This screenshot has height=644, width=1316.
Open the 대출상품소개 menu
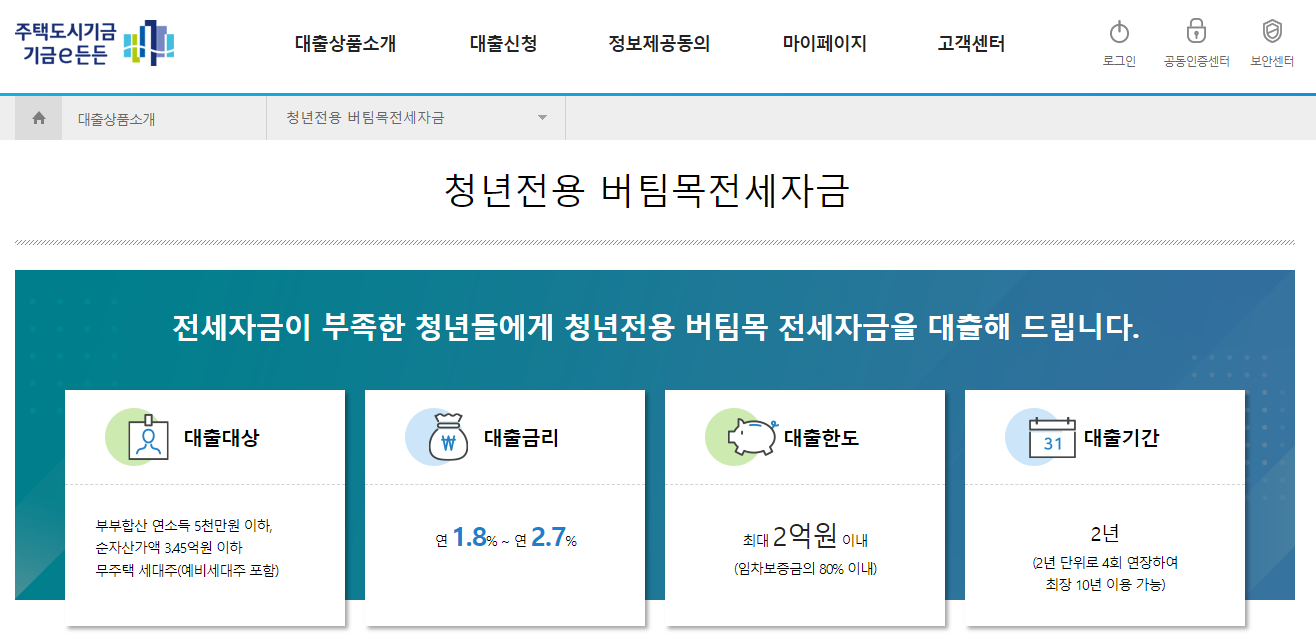tap(346, 44)
